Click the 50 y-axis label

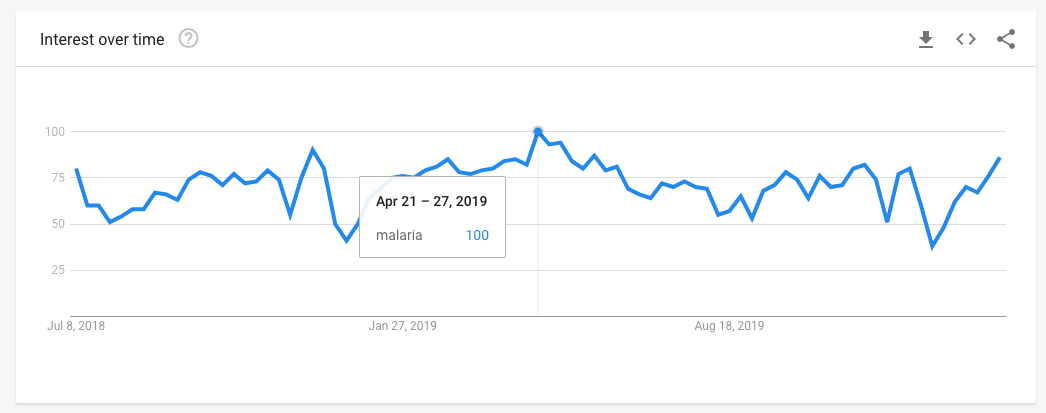click(57, 224)
